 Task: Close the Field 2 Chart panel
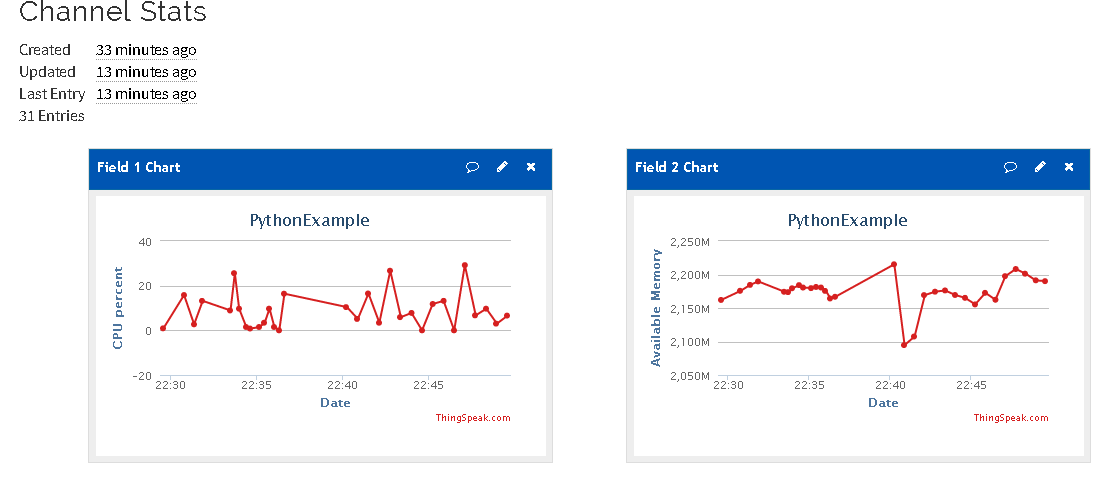(1070, 167)
